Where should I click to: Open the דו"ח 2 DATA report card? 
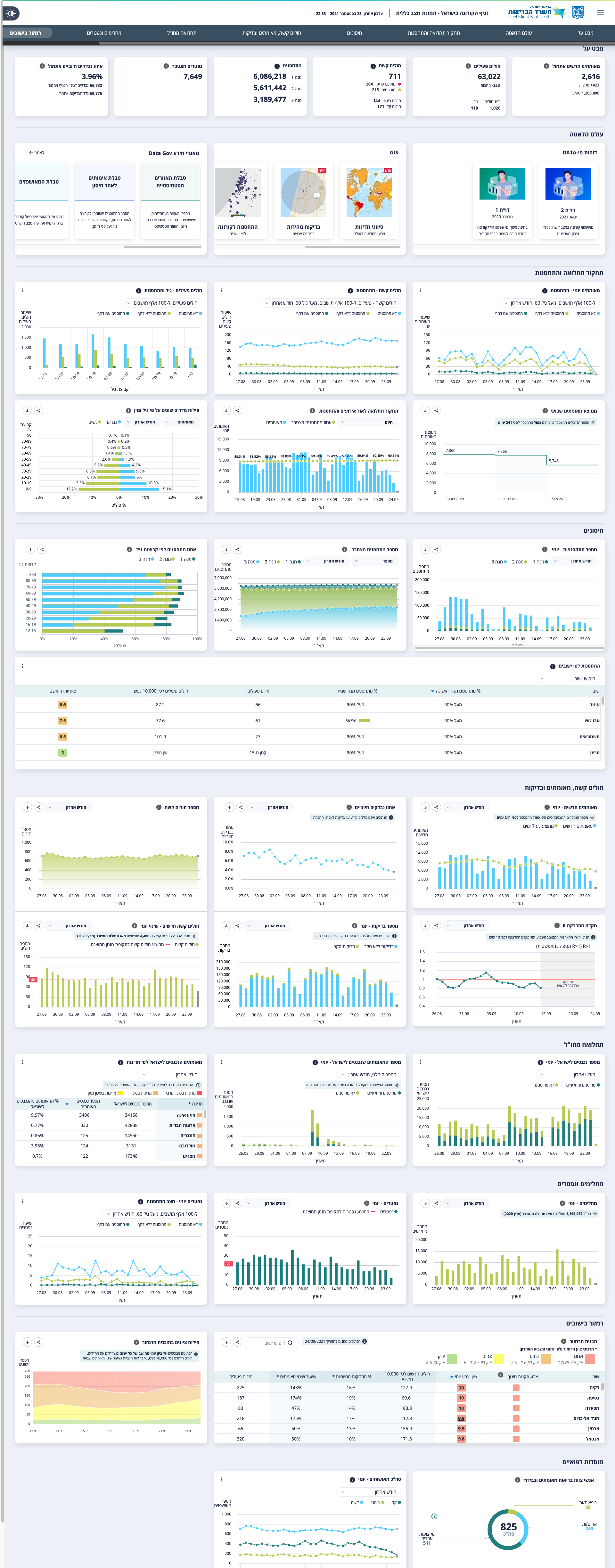568,201
